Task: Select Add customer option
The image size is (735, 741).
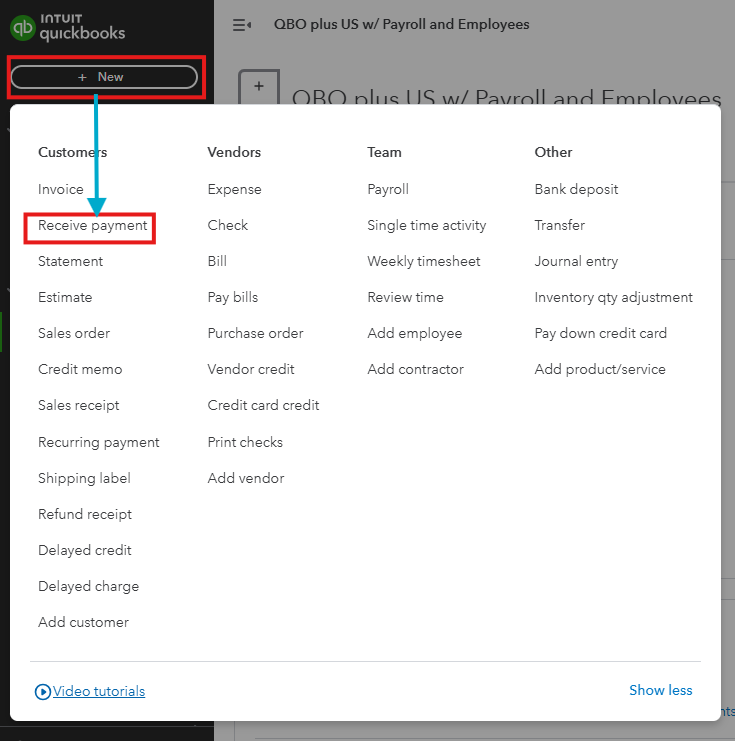Action: coord(83,622)
